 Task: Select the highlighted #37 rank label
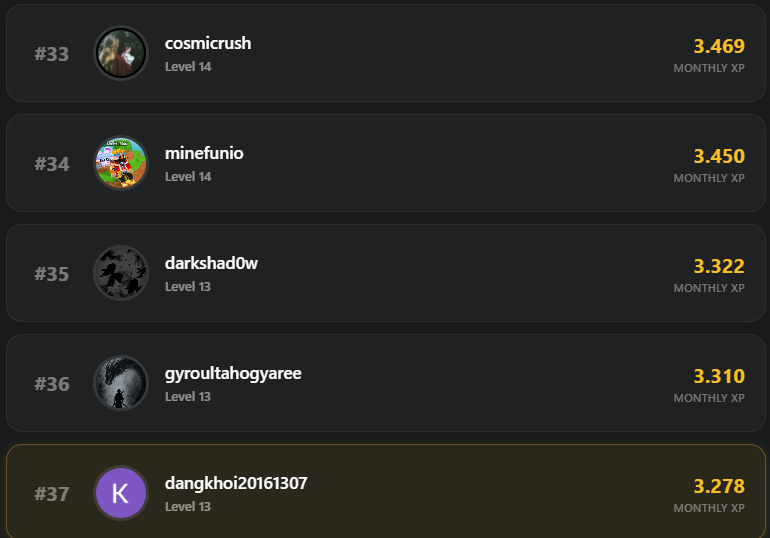pos(52,494)
